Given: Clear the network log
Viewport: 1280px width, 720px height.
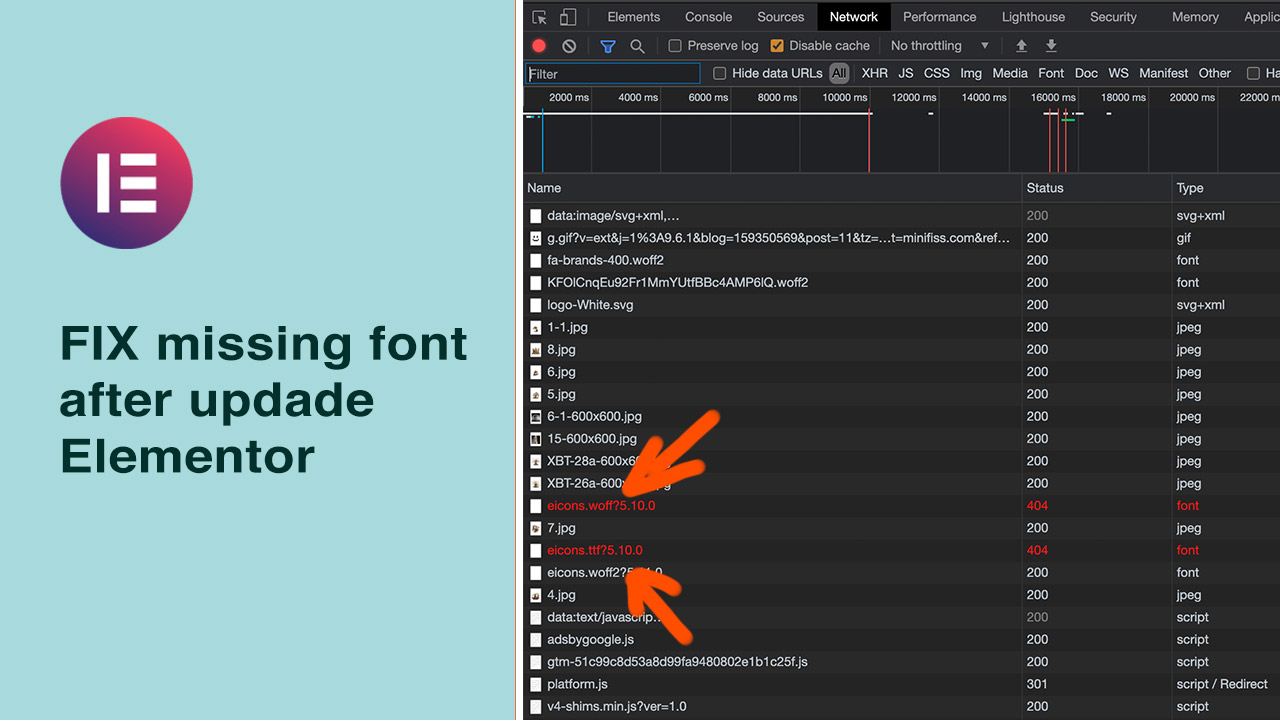Looking at the screenshot, I should (569, 46).
